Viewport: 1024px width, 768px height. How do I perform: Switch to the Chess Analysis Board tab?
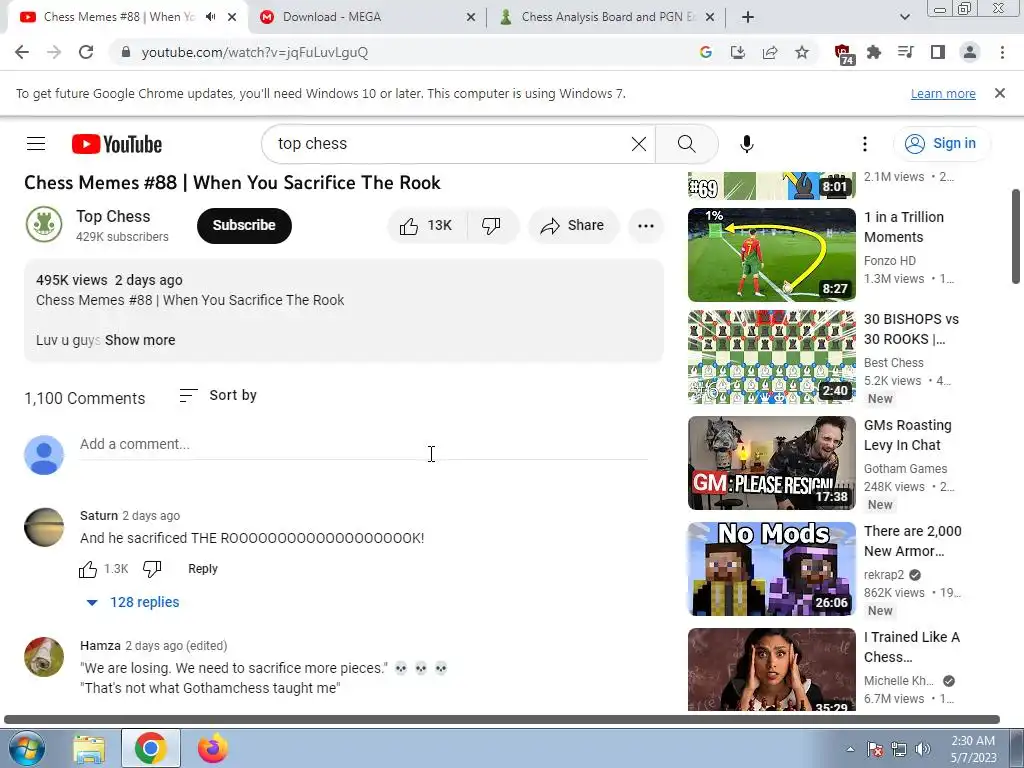click(607, 17)
